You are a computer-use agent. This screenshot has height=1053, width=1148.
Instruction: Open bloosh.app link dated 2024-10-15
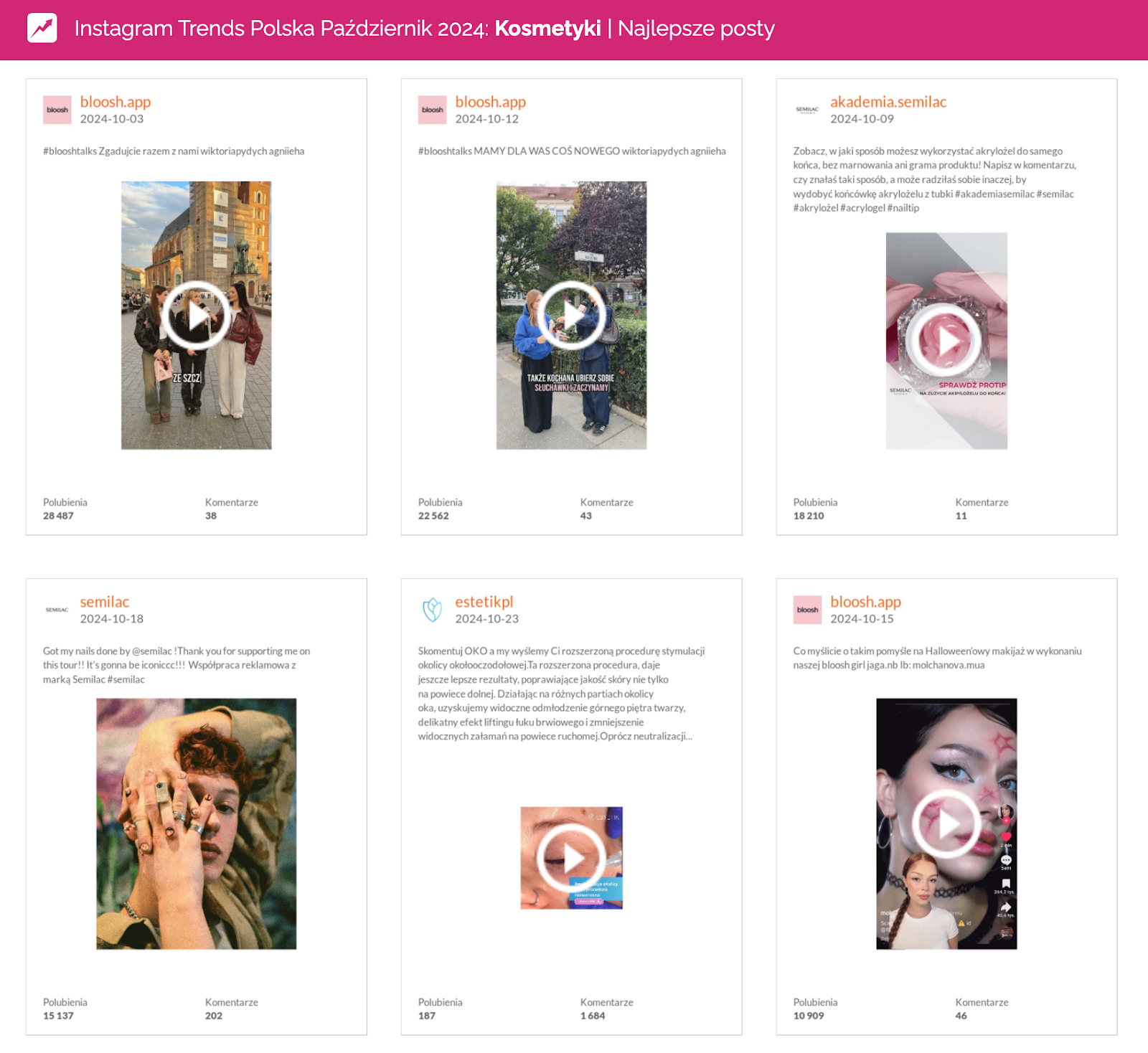(x=866, y=602)
